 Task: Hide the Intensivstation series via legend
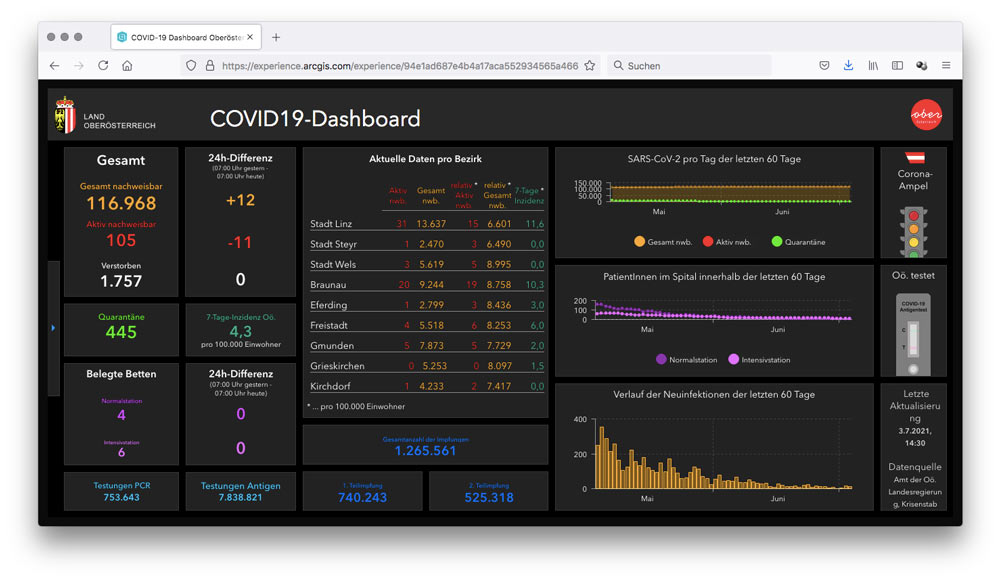pos(759,359)
